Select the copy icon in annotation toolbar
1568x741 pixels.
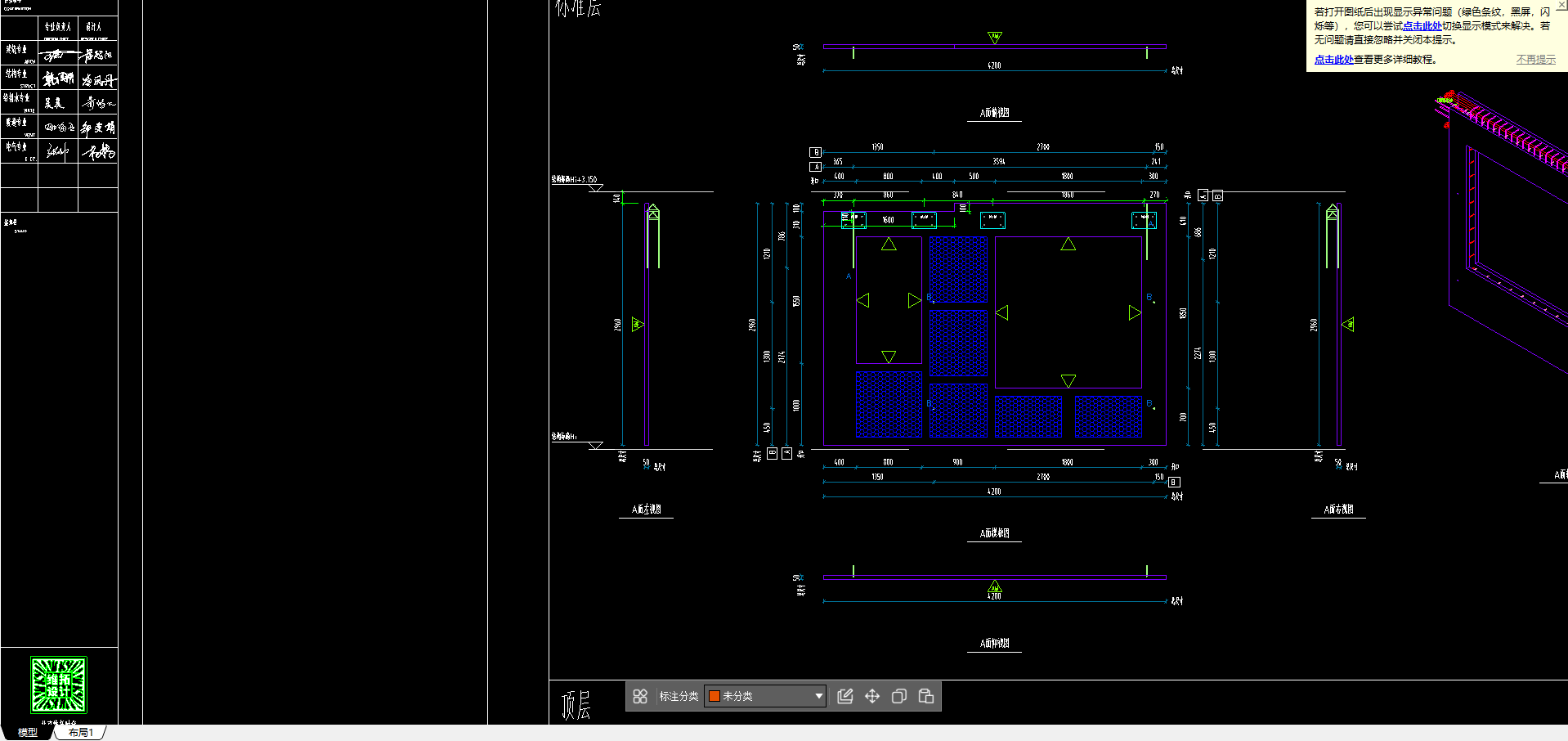coord(899,696)
